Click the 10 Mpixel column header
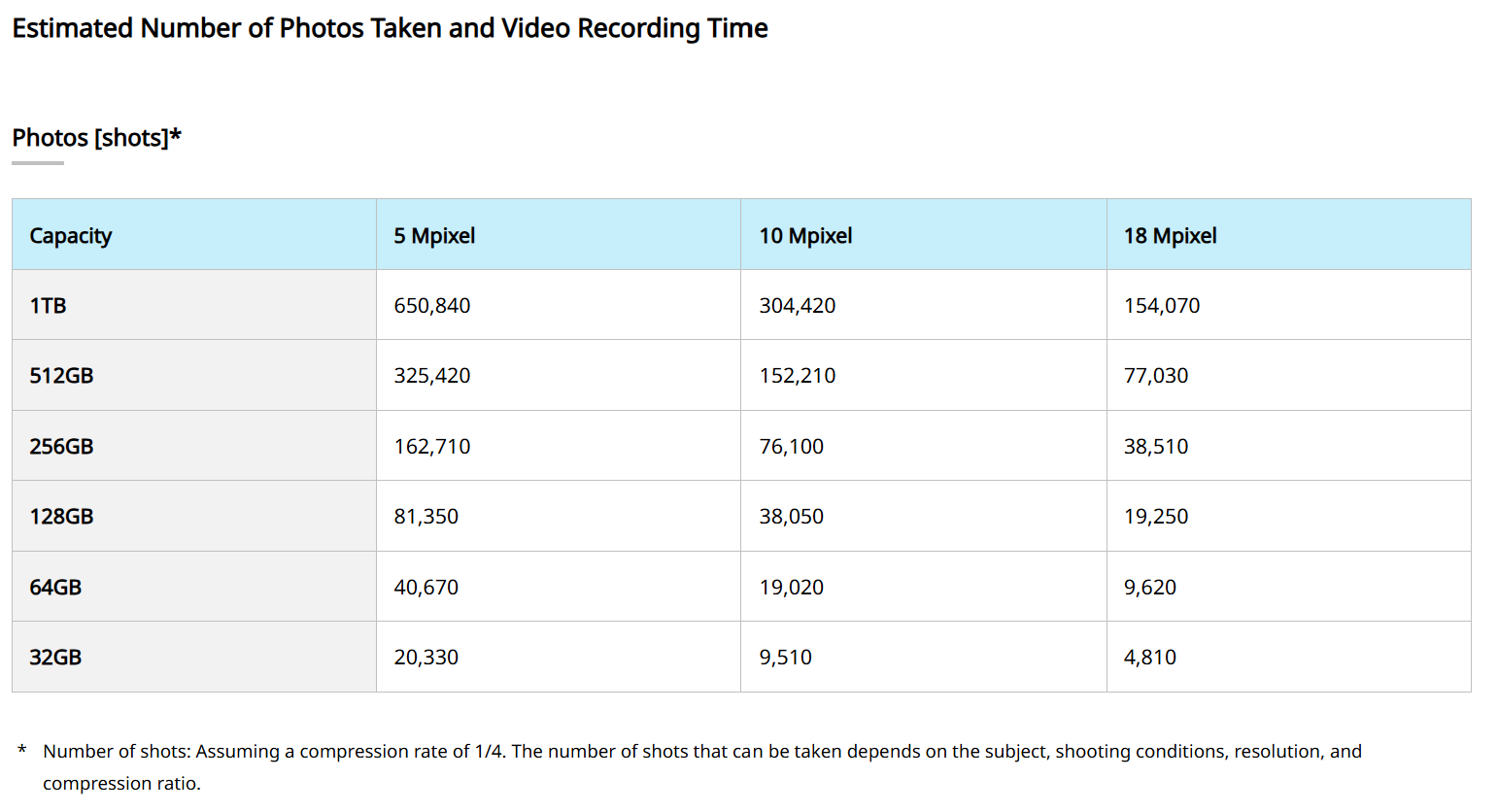 click(805, 236)
